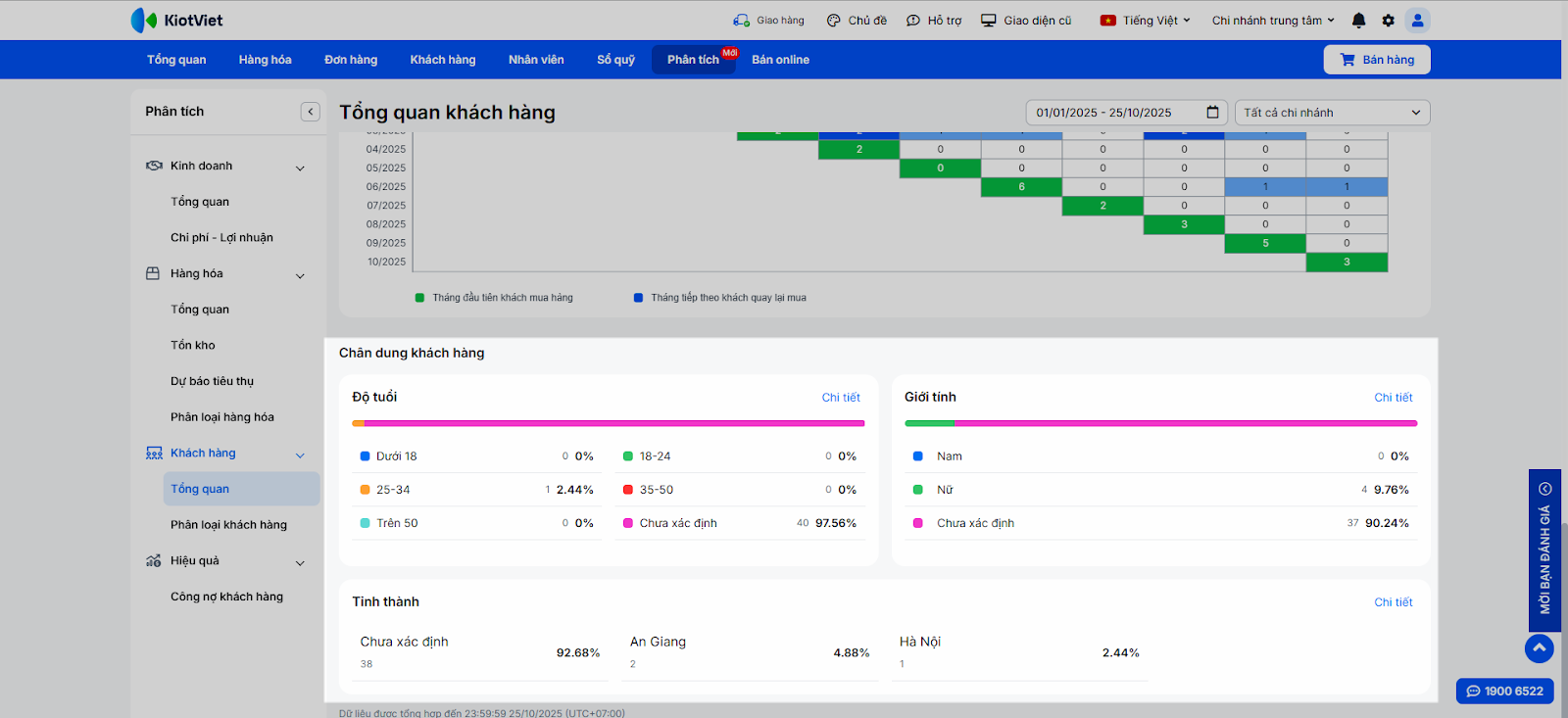1568x718 pixels.
Task: Collapse the Phân tích sidebar panel
Action: coord(311,112)
